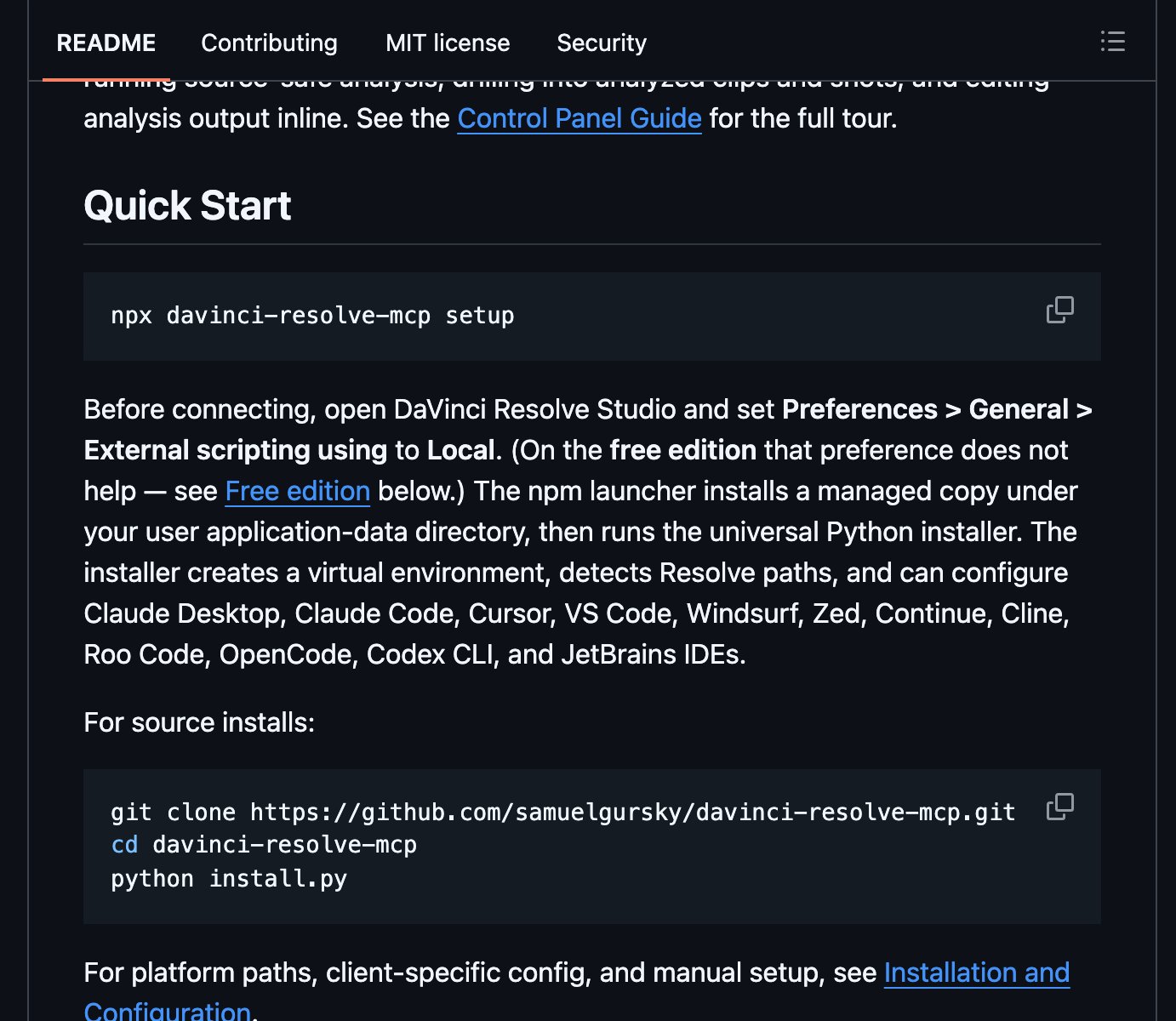Follow the Control Panel Guide link
The image size is (1176, 1021).
(579, 118)
